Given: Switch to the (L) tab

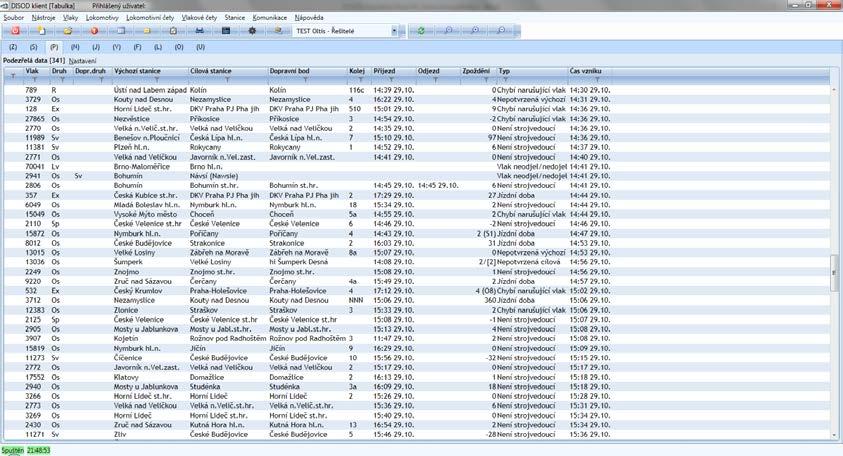Looking at the screenshot, I should [158, 47].
